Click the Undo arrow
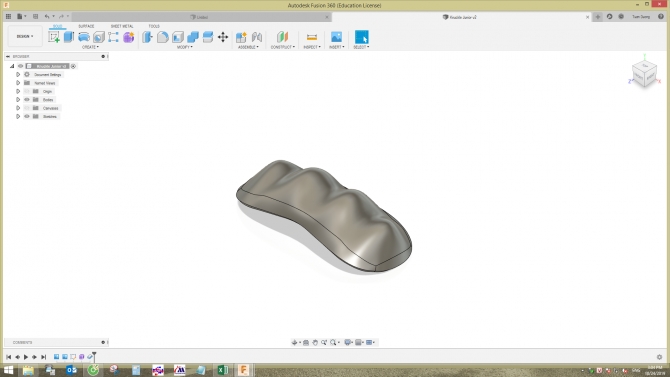Viewport: 670px width, 377px height. 47,17
